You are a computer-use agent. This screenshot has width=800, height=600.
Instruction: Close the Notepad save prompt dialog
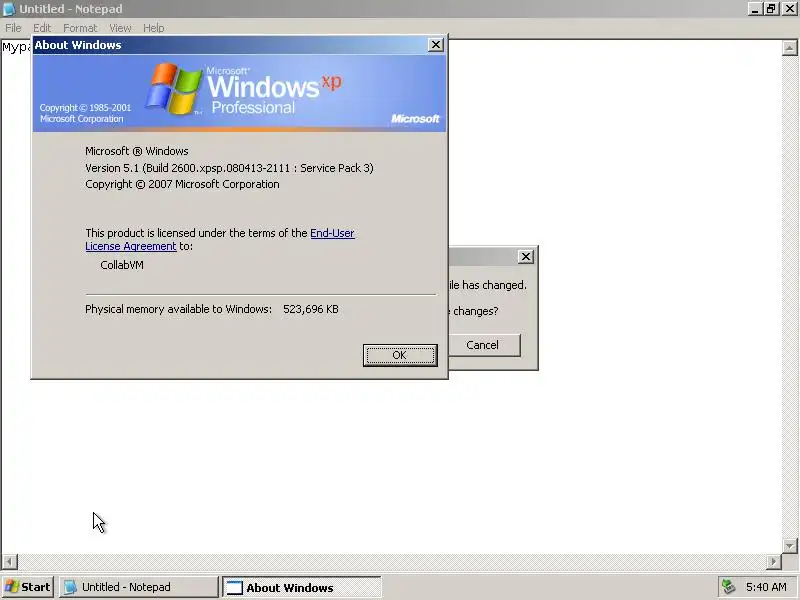(526, 257)
